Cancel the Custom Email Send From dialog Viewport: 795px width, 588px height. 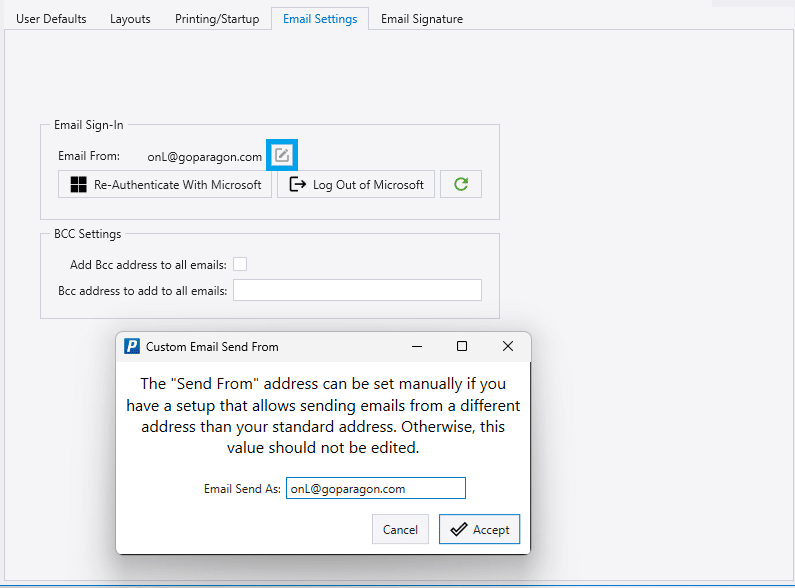coord(400,529)
